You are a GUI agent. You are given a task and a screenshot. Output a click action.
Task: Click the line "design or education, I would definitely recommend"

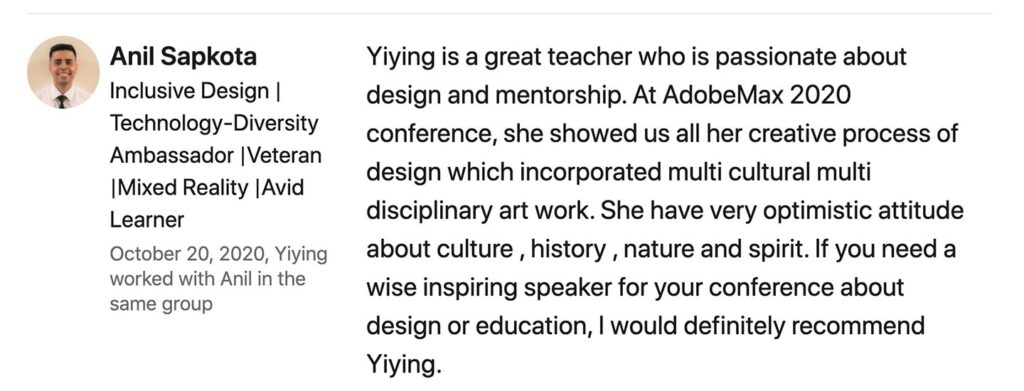[x=645, y=326]
